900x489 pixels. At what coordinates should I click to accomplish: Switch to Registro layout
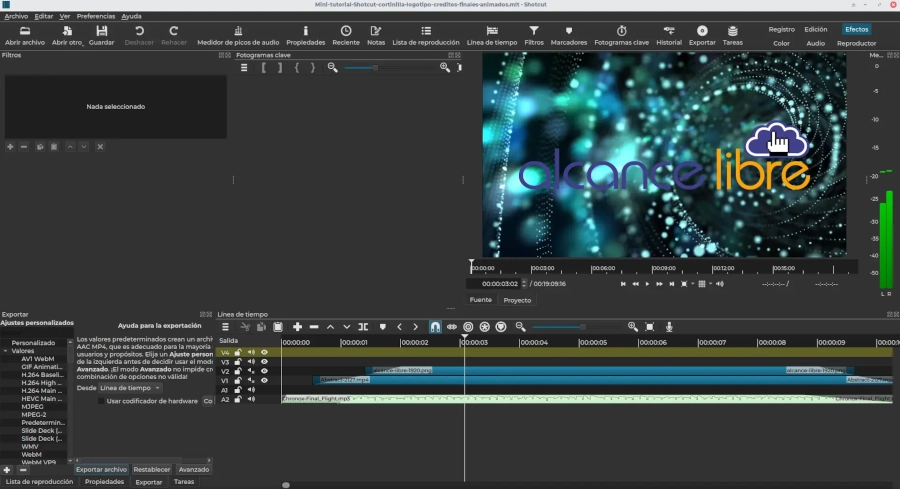pos(782,29)
